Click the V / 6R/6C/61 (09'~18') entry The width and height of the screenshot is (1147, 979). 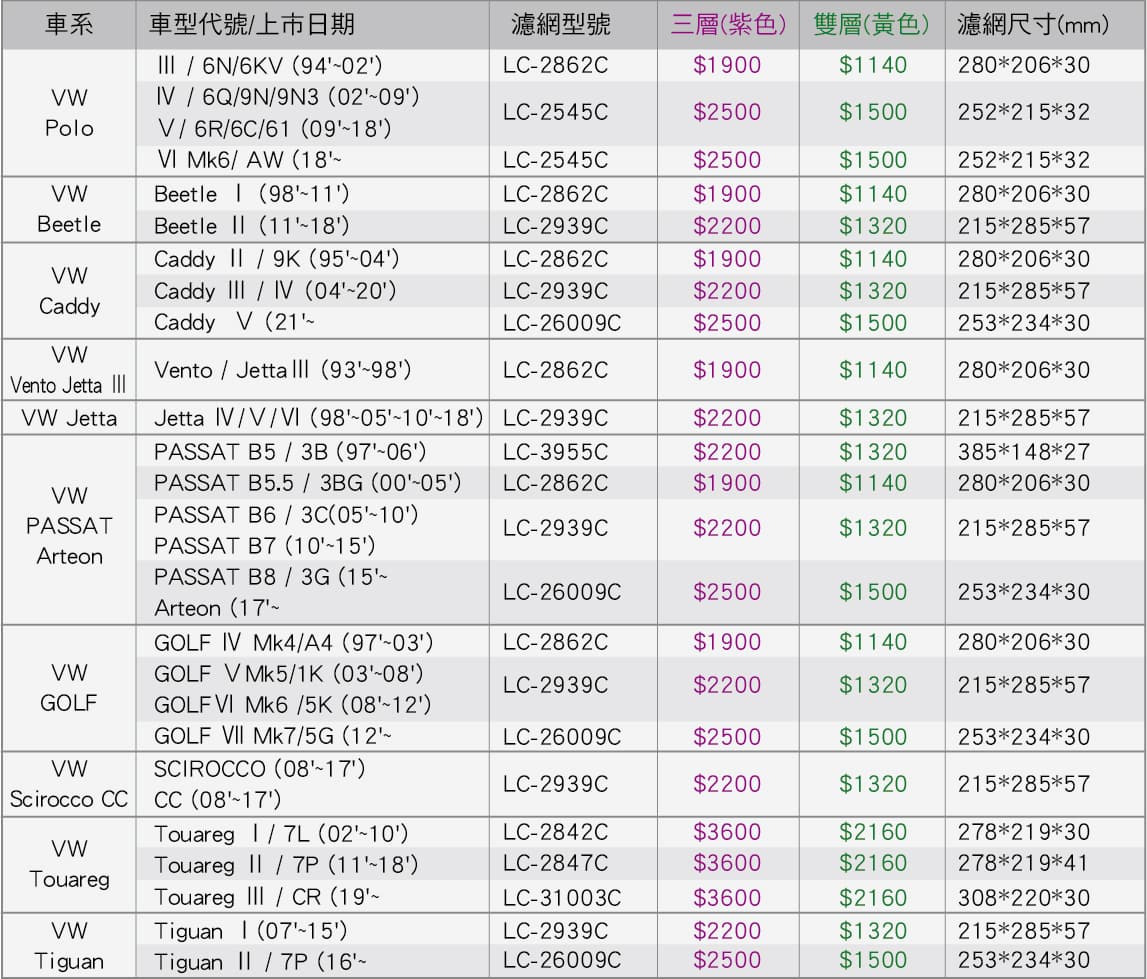[x=274, y=129]
